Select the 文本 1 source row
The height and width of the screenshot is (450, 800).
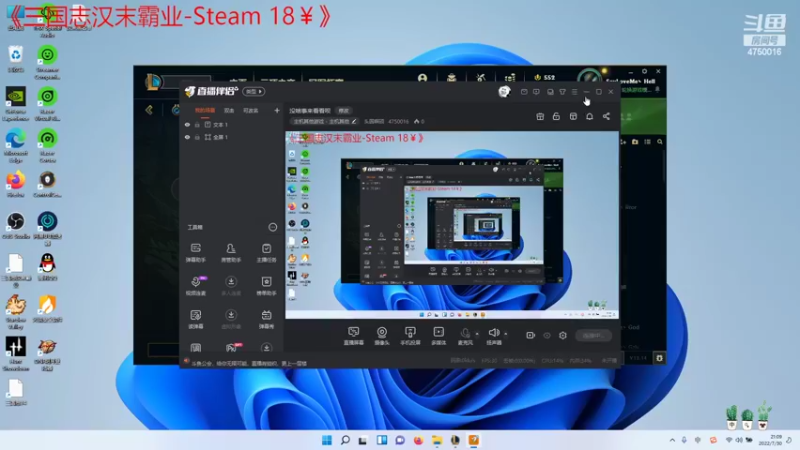[x=231, y=124]
